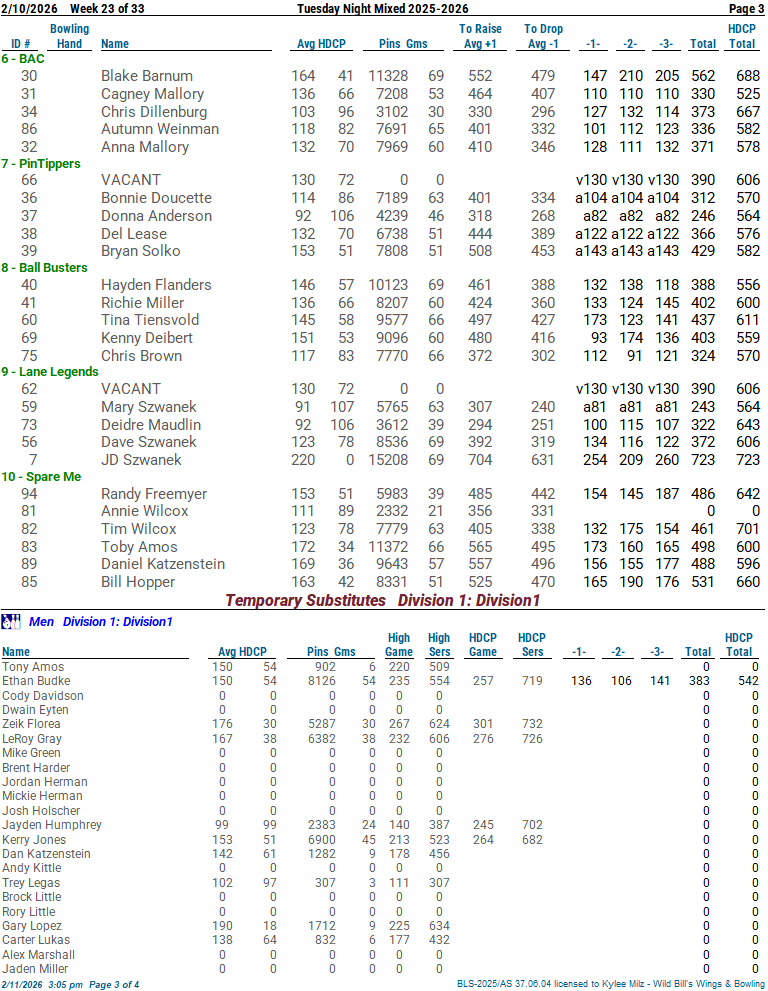Screen dimensions: 768x991
Task: Select team header 8 - Ball Busters
Action: (44, 267)
